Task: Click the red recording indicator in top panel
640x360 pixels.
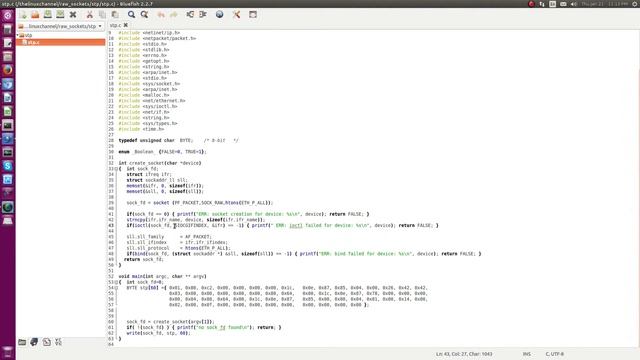Action: pos(531,4)
